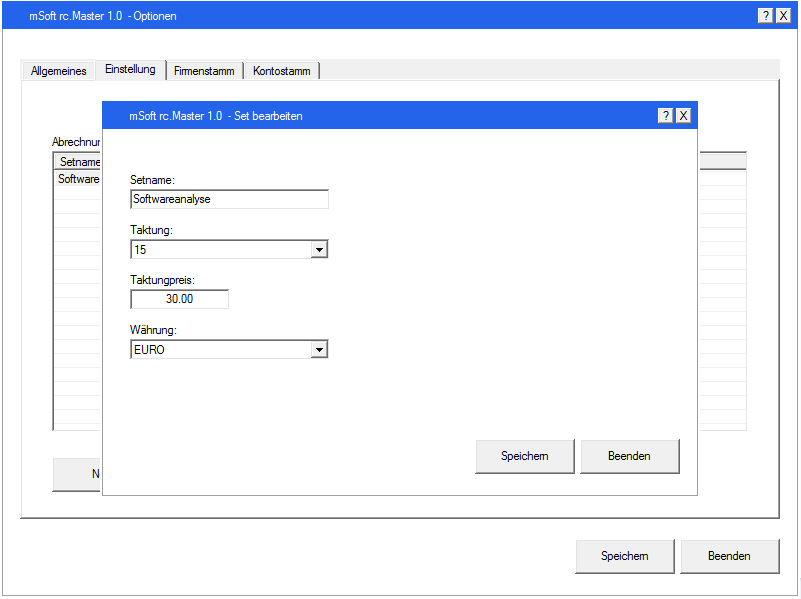The height and width of the screenshot is (599, 801).
Task: Click Speichern in the Set bearbeiten dialog
Action: click(x=524, y=456)
